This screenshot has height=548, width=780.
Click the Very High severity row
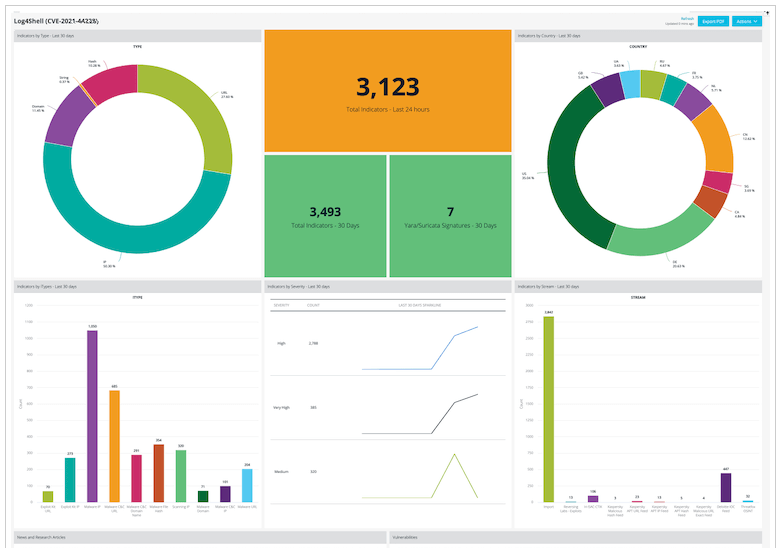pyautogui.click(x=388, y=408)
